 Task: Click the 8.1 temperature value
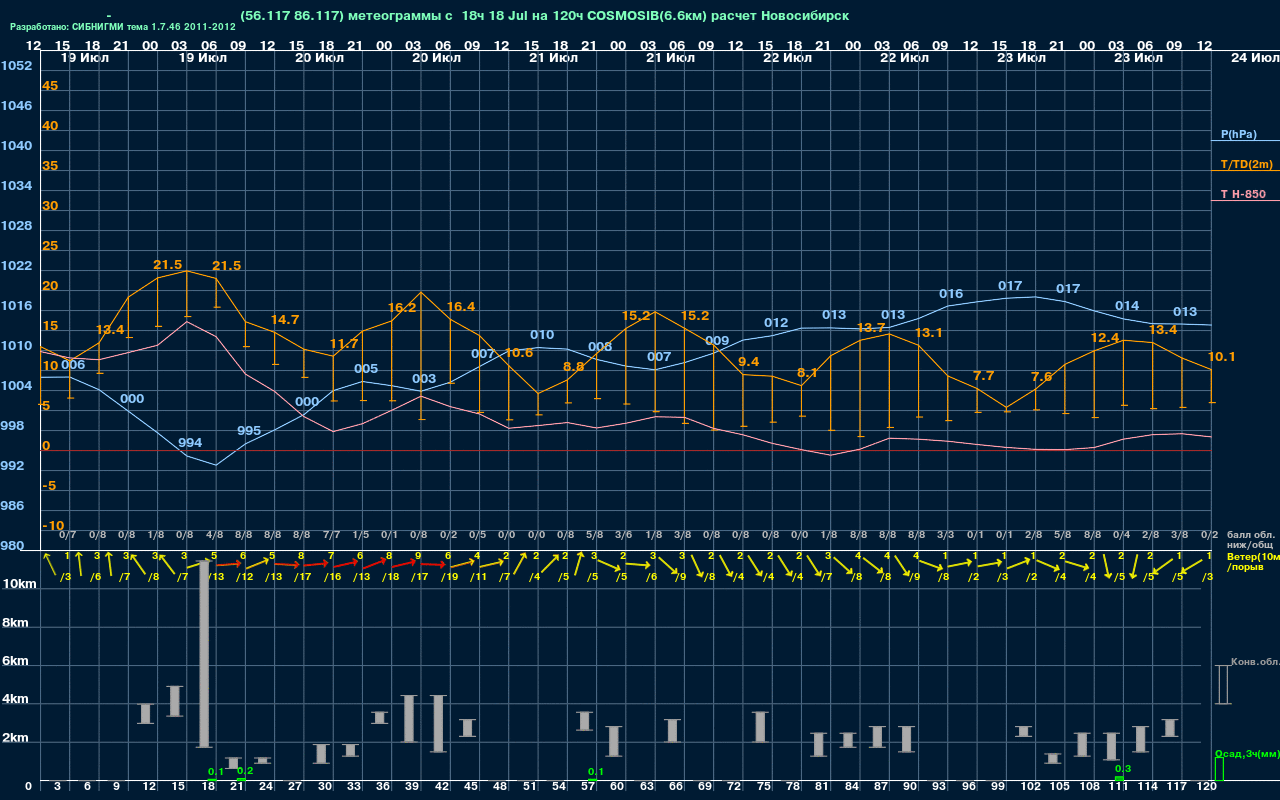[x=808, y=373]
